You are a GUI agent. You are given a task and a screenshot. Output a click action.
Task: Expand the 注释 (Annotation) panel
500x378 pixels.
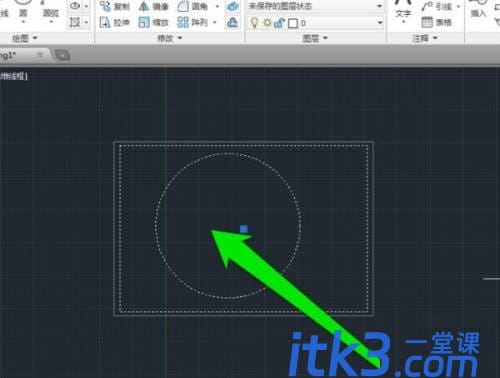coord(425,38)
